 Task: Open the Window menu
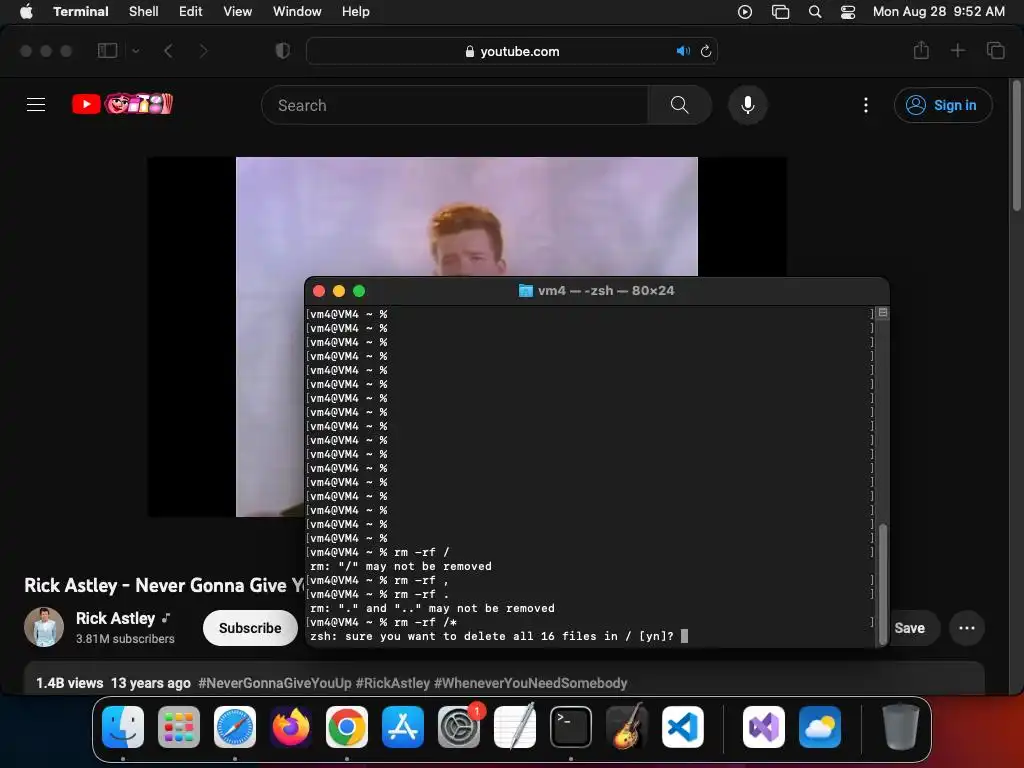(x=297, y=12)
